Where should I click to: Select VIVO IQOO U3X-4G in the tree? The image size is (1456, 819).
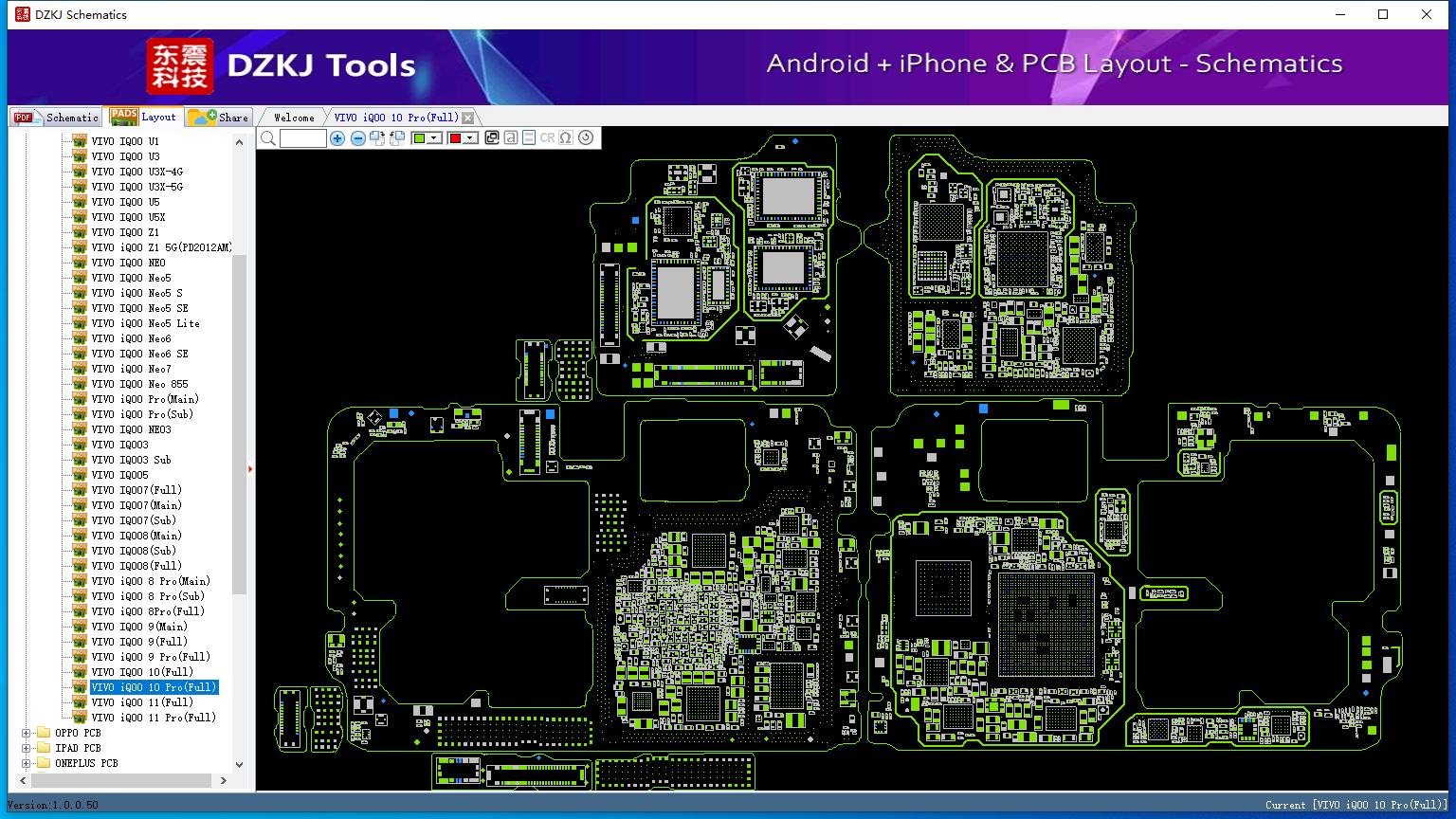[x=137, y=172]
